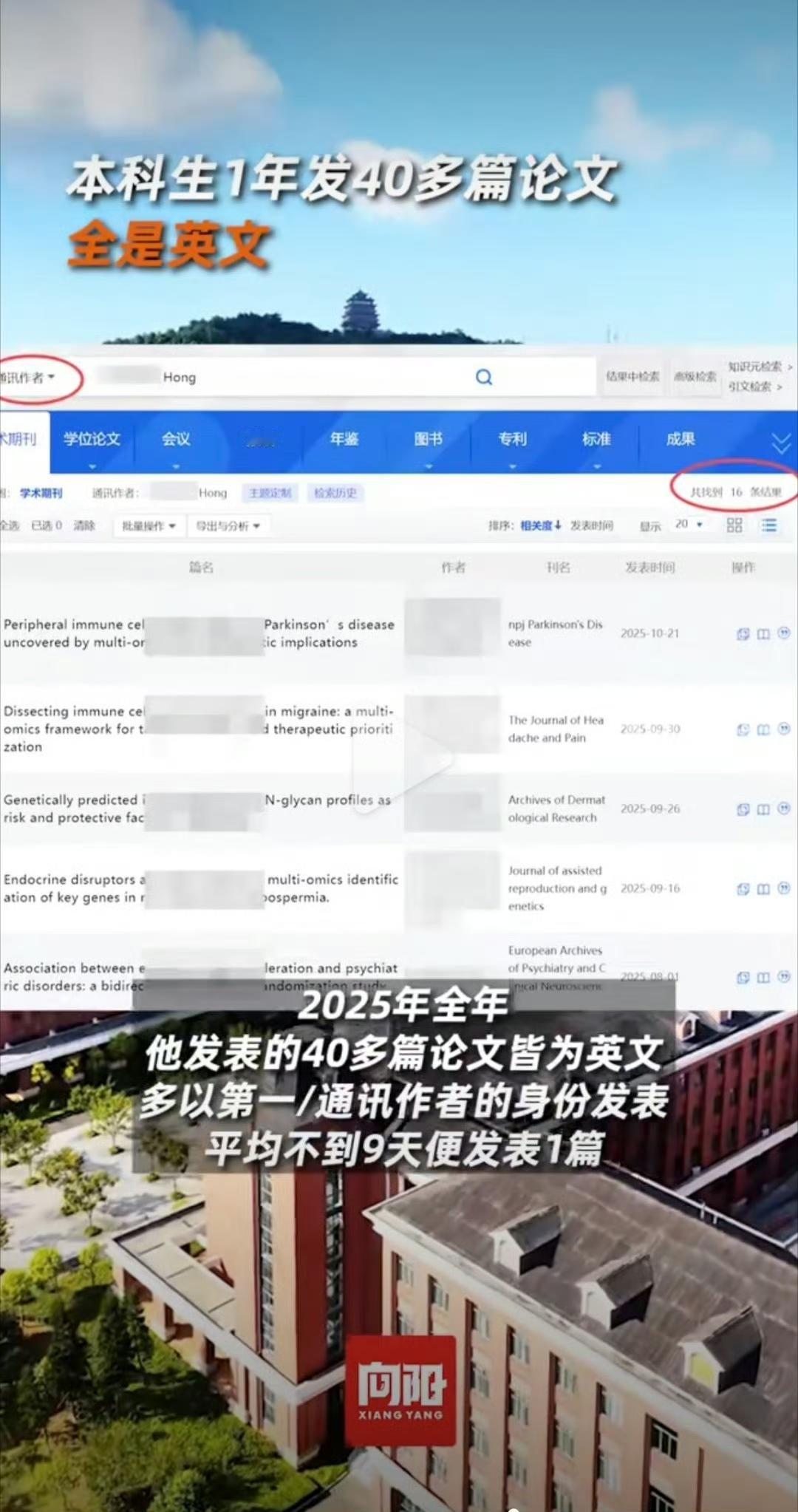The height and width of the screenshot is (1512, 798).
Task: Expand arrow under 图书 tab
Action: (x=429, y=466)
